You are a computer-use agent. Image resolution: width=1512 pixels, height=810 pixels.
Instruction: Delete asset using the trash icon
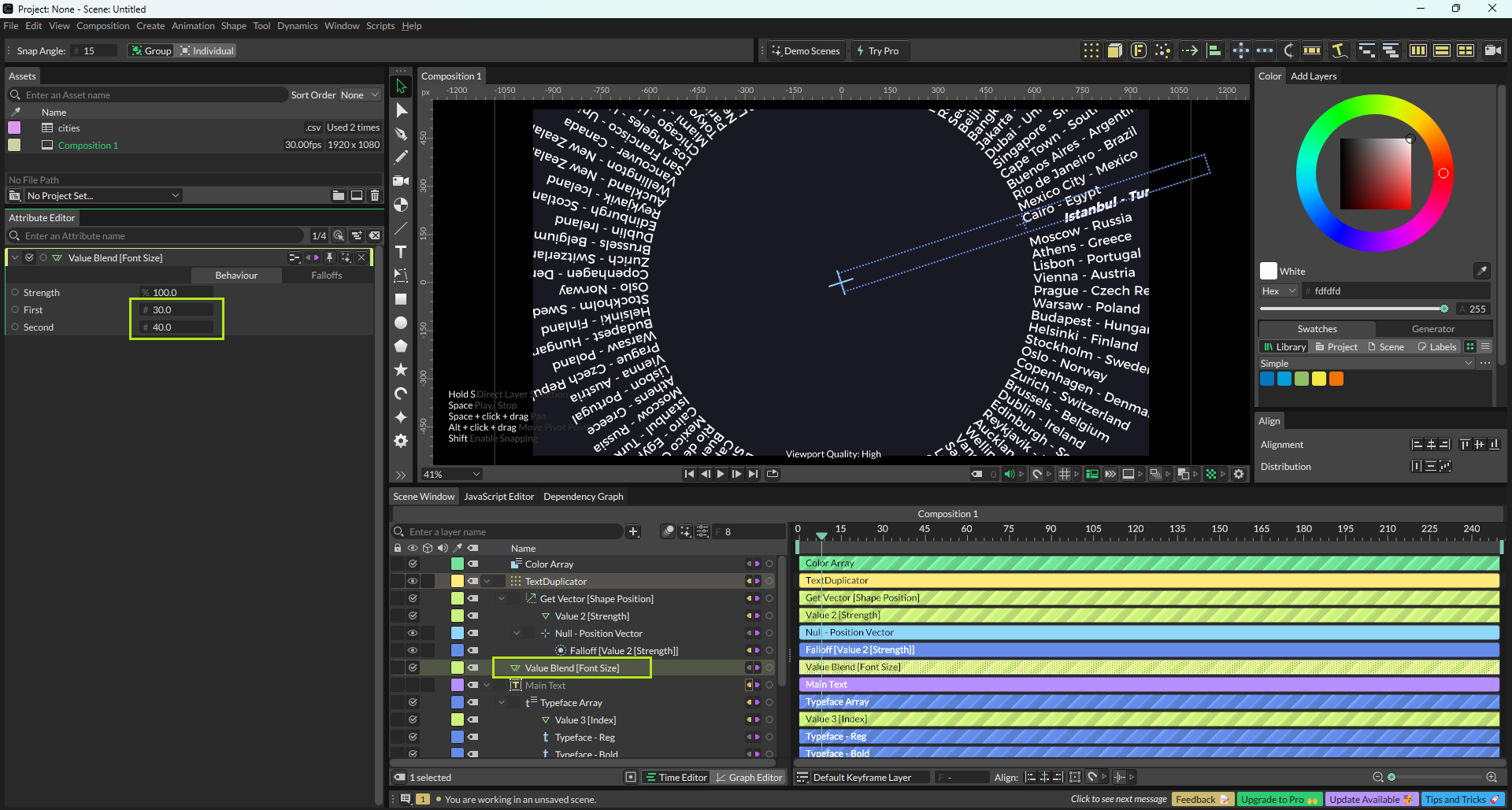tap(375, 195)
